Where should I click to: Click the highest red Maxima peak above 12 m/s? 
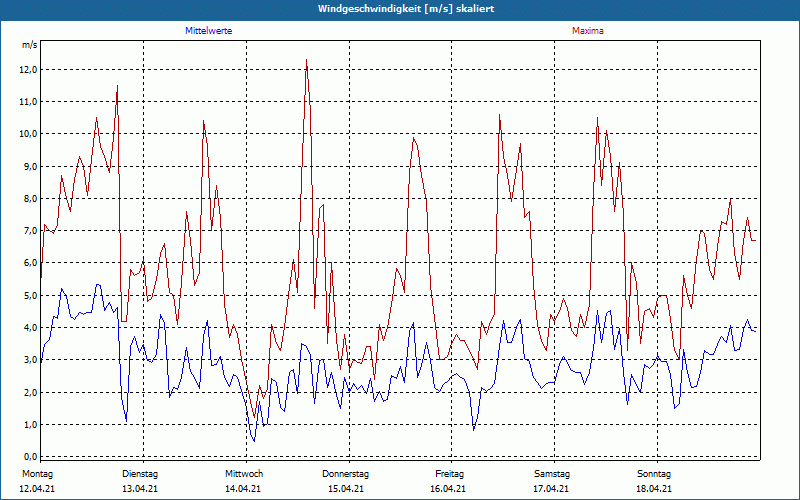point(306,60)
